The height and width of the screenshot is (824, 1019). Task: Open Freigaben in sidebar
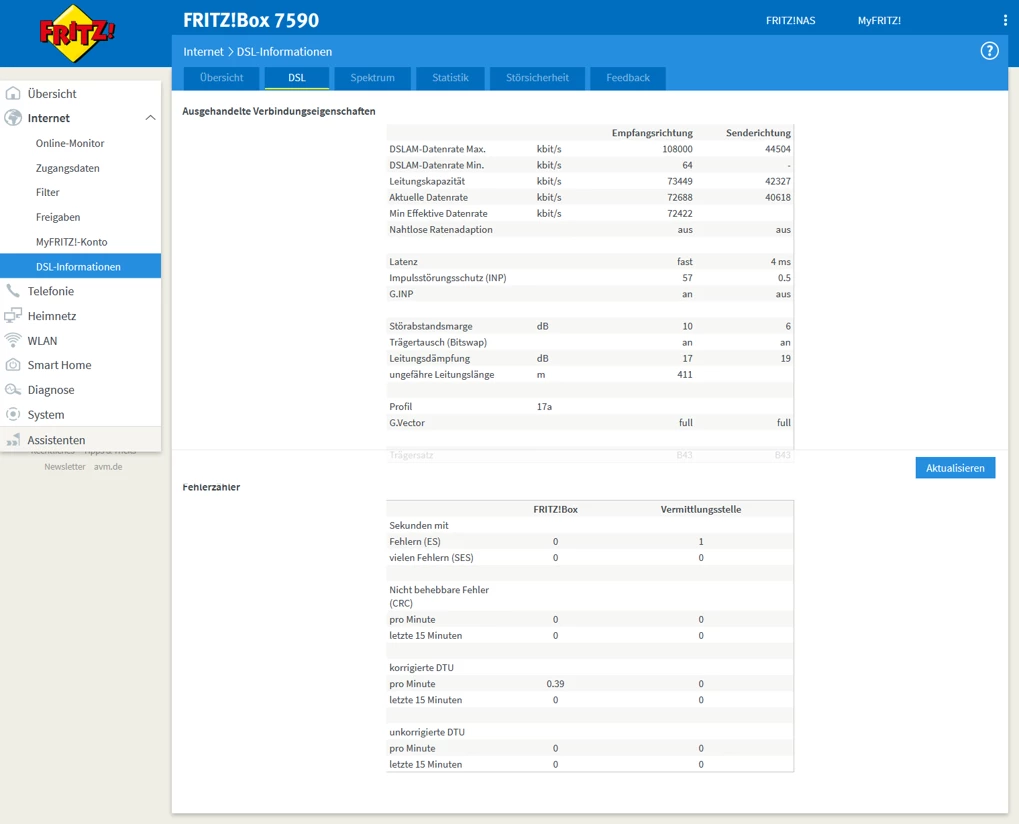58,217
